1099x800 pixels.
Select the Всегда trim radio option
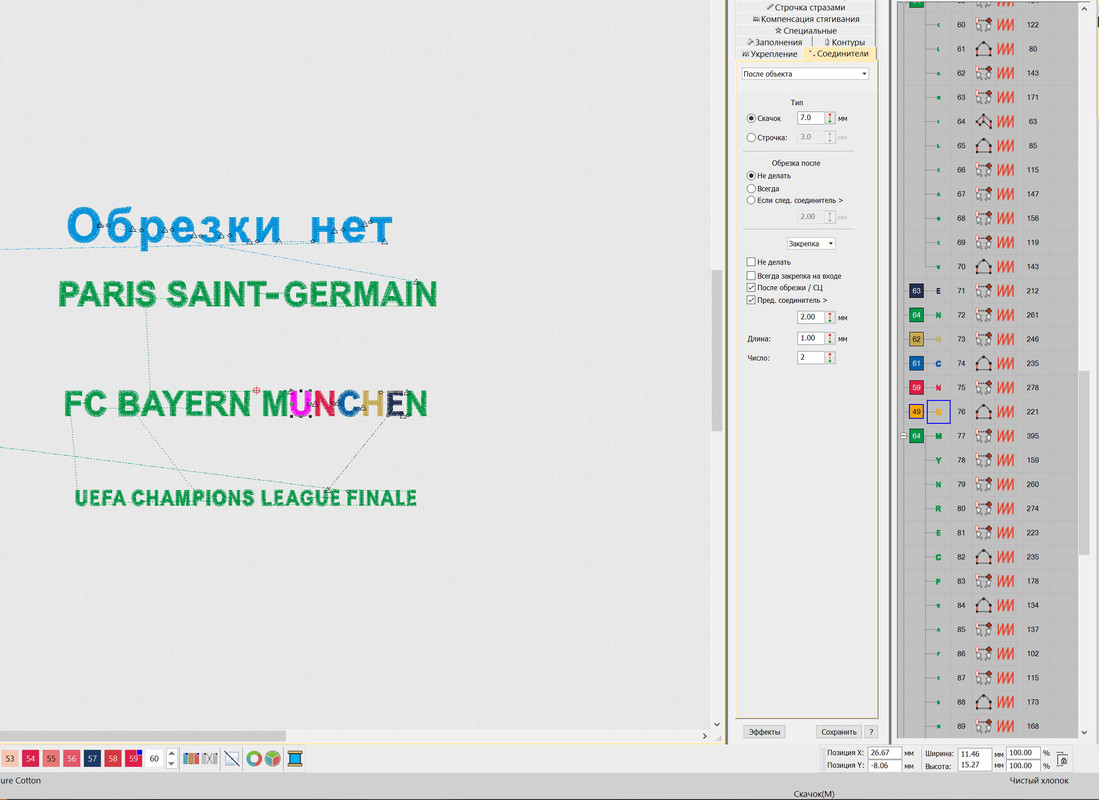pyautogui.click(x=751, y=189)
